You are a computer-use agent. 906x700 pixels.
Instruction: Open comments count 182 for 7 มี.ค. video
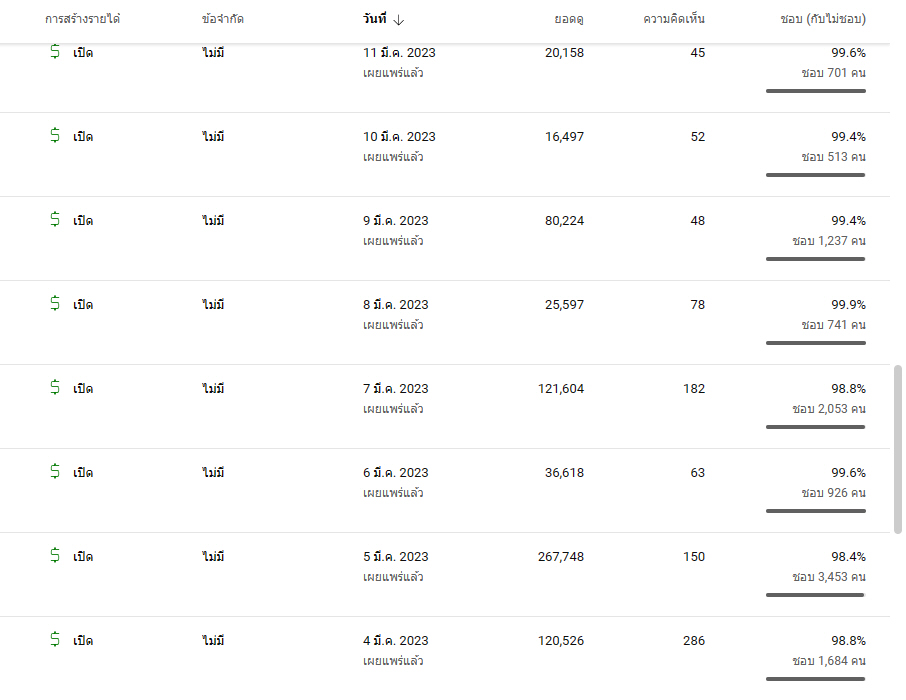[694, 388]
